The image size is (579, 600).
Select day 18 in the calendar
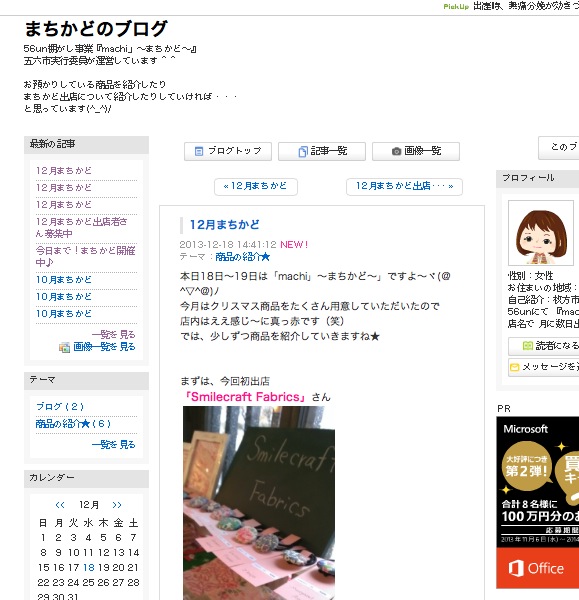(x=88, y=567)
